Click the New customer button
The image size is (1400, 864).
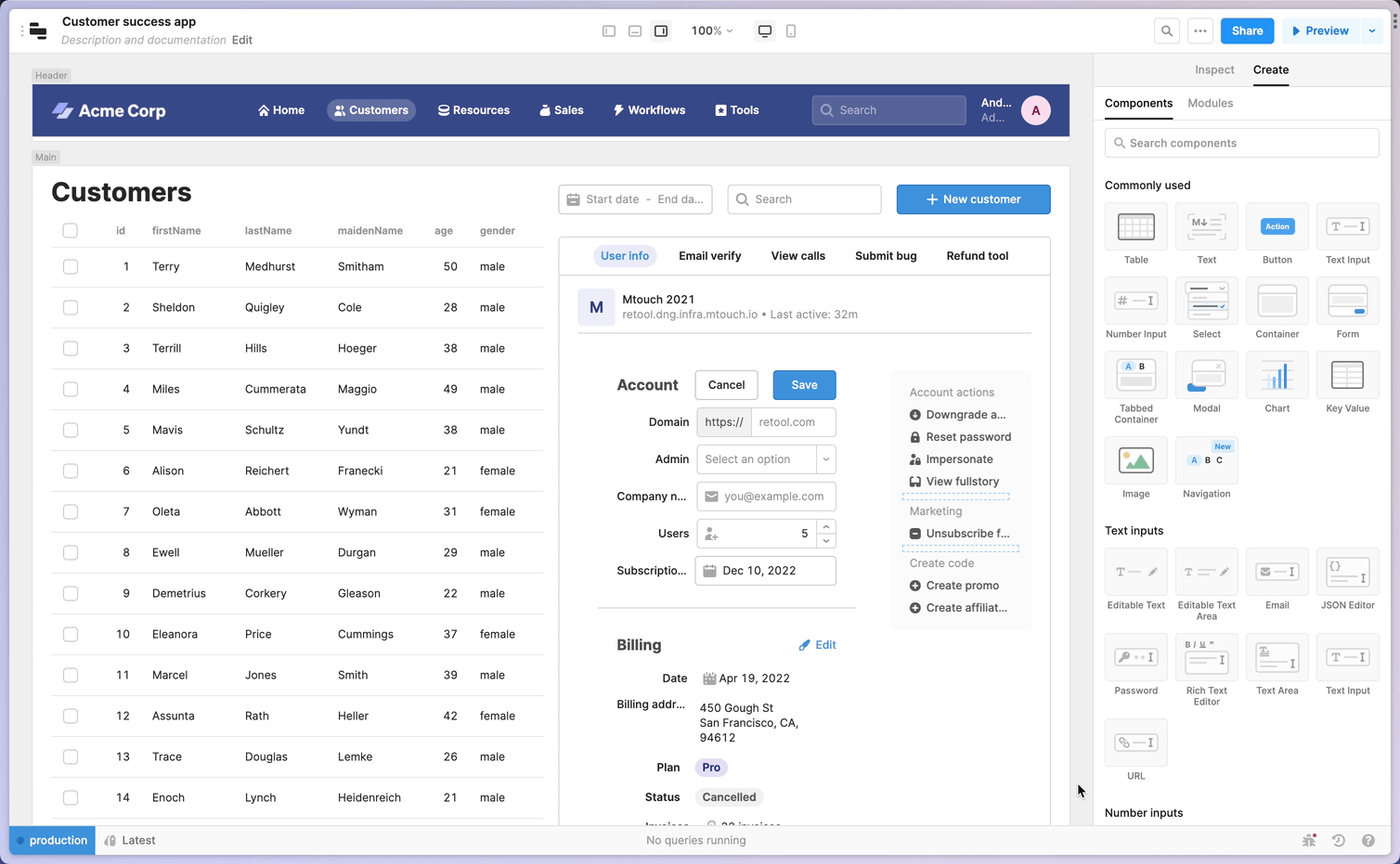pos(973,199)
